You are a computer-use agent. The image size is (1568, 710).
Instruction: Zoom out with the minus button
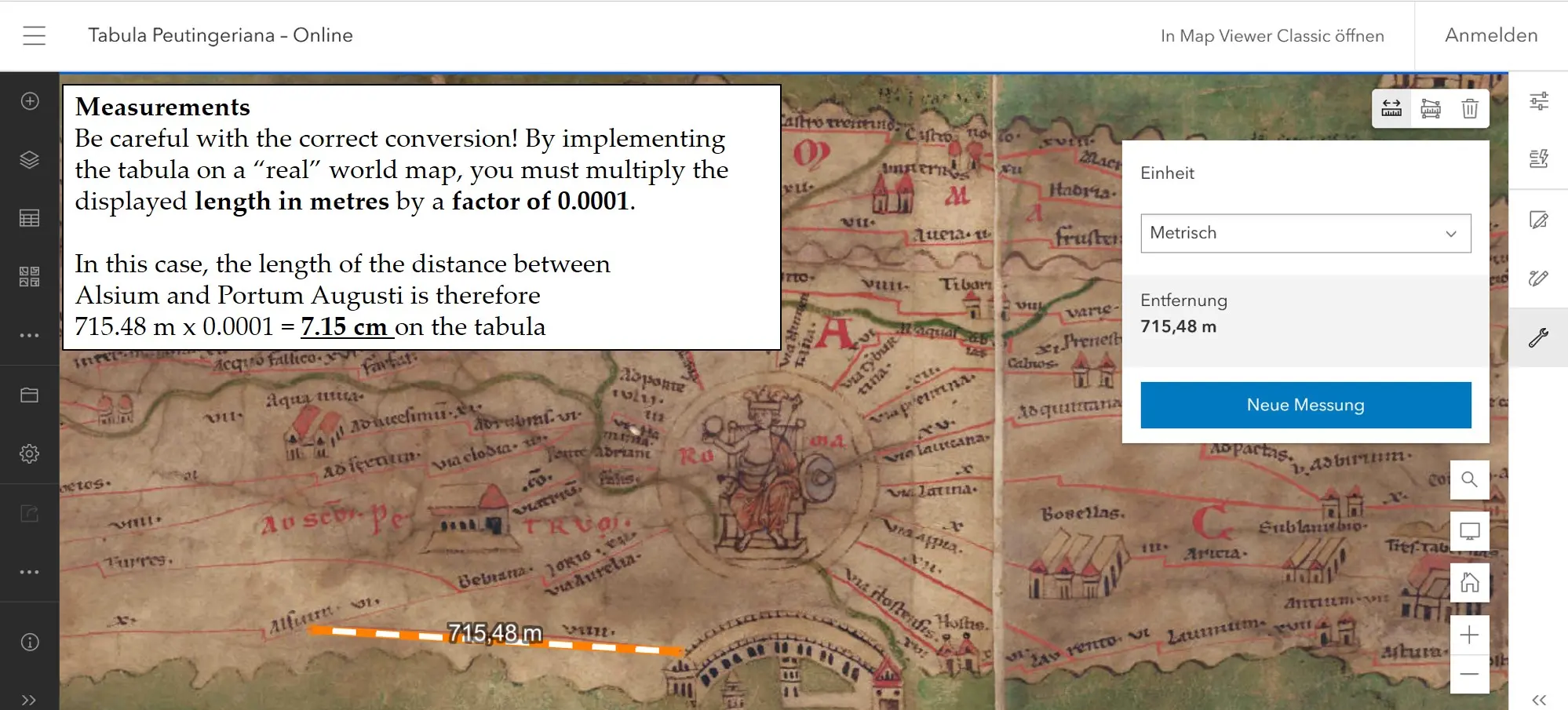coord(1470,674)
